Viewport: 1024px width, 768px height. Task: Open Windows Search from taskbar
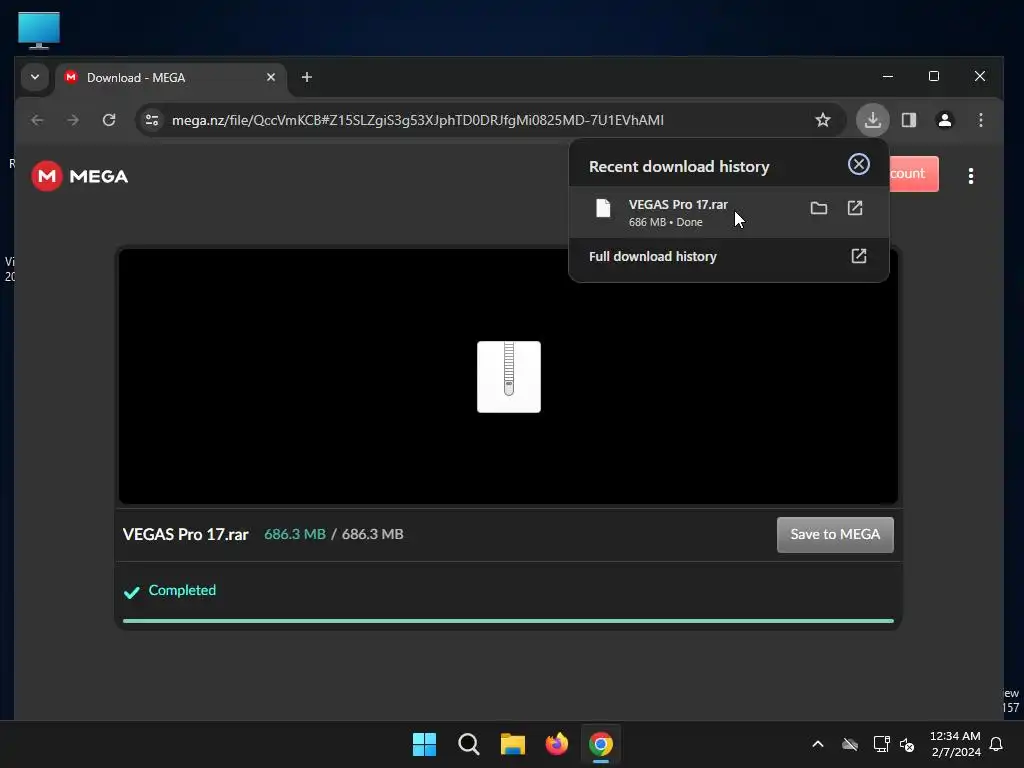468,744
